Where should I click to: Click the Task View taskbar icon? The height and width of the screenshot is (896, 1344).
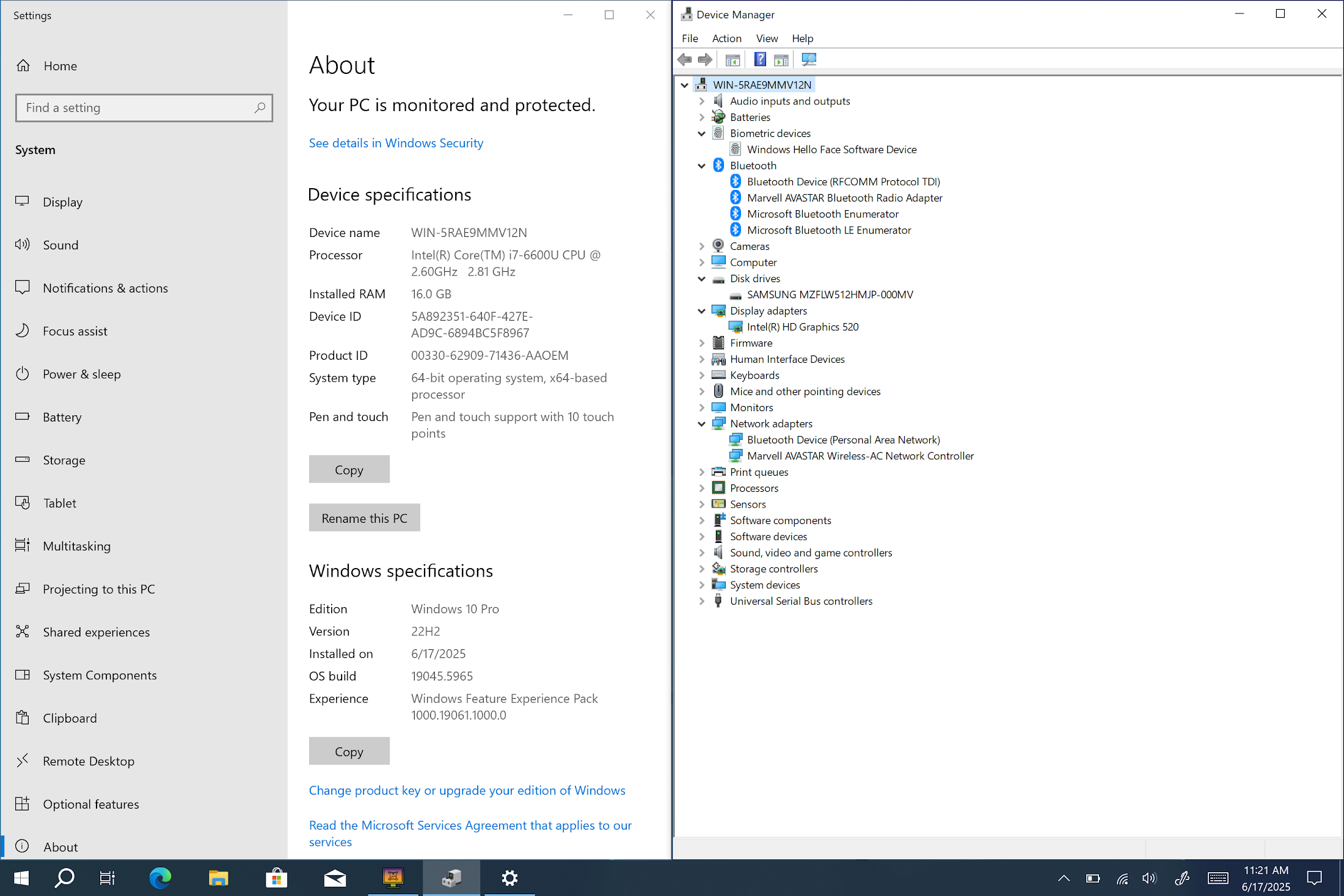coord(107,878)
